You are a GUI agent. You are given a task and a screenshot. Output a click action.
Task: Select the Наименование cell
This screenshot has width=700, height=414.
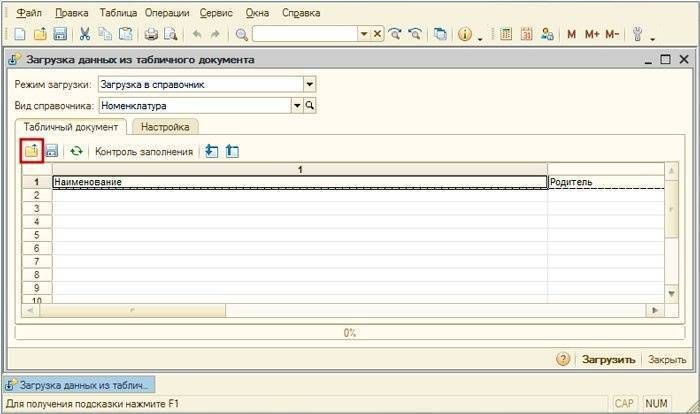(x=300, y=182)
